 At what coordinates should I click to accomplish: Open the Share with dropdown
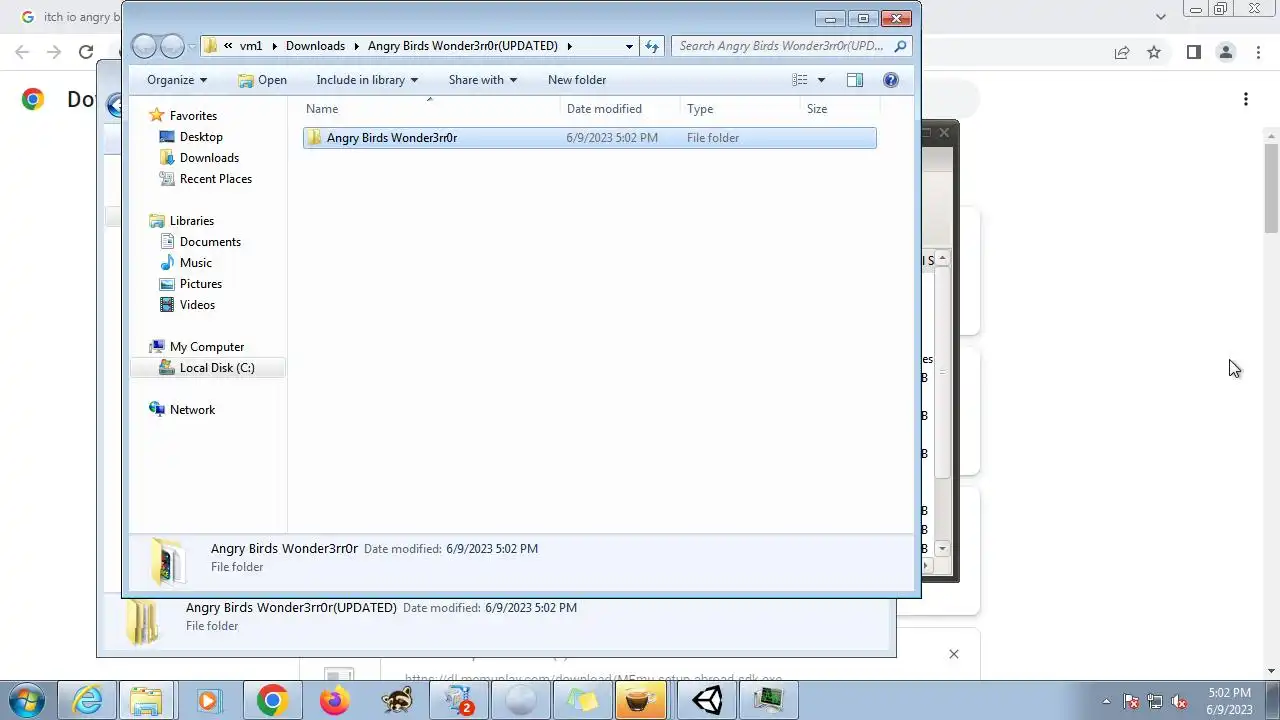pos(483,80)
